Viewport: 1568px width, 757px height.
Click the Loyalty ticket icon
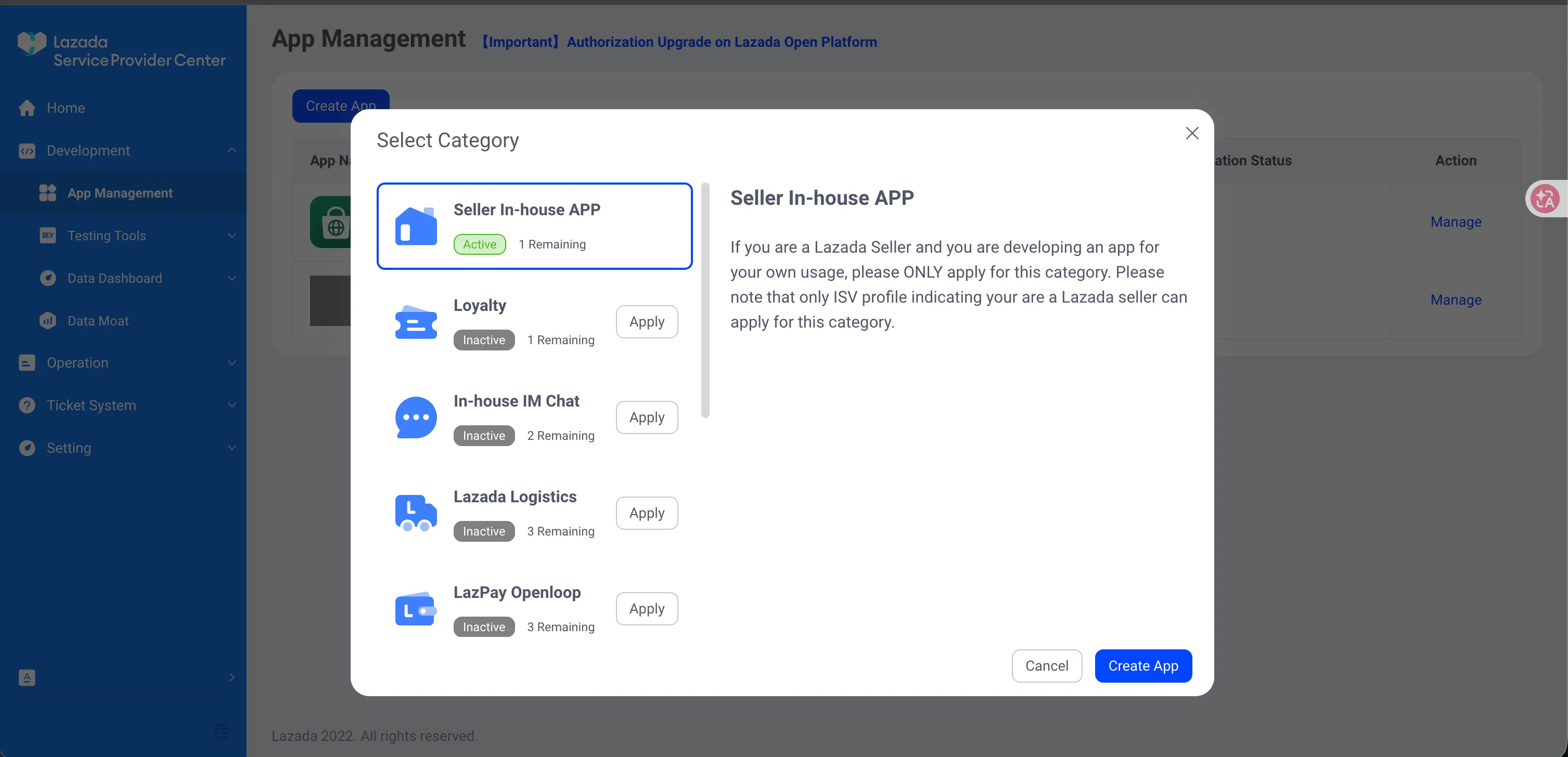click(x=416, y=322)
